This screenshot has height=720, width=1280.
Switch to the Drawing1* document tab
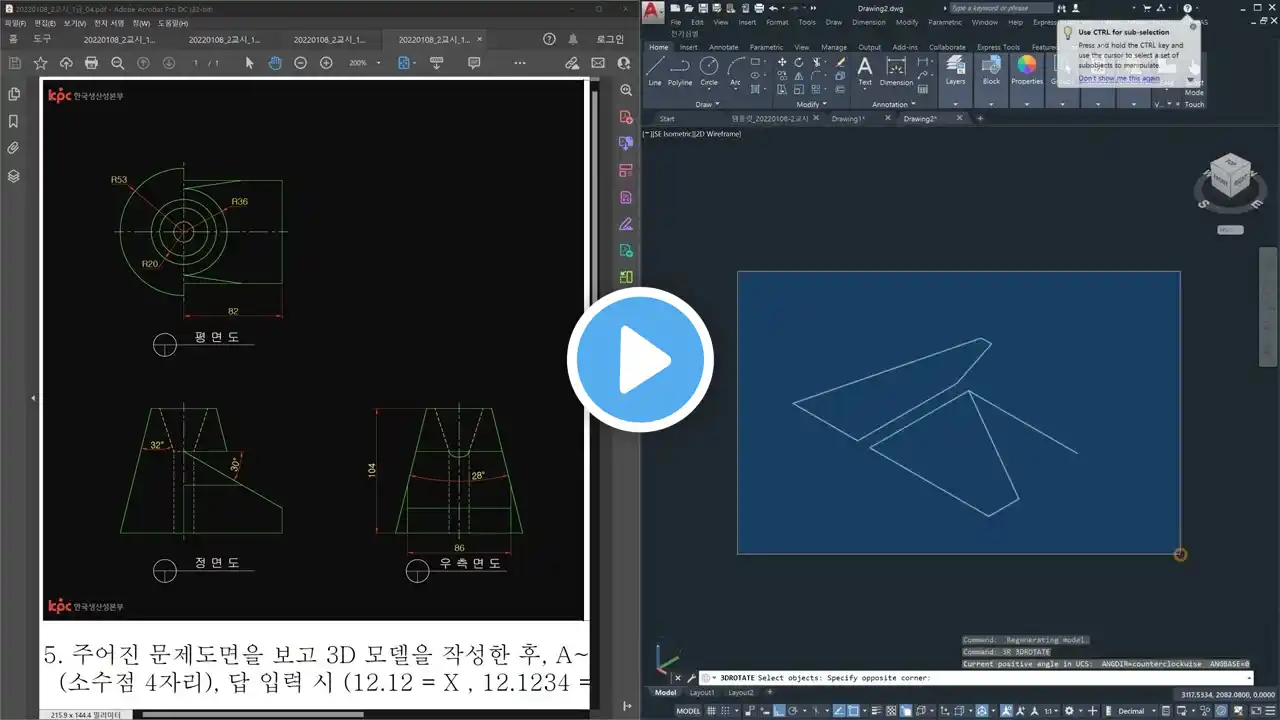click(847, 118)
